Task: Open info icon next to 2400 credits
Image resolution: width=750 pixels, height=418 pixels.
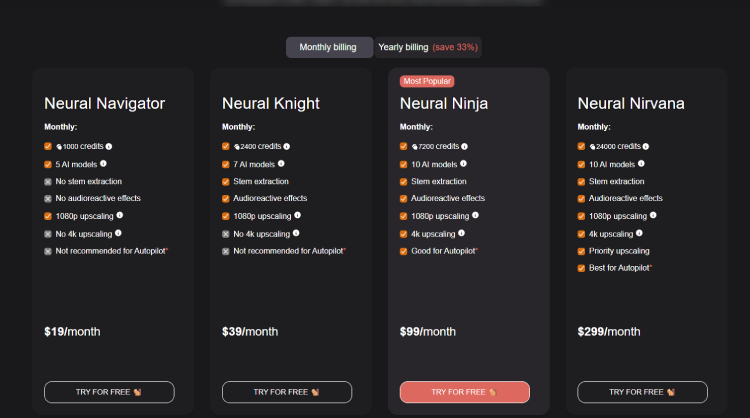Action: pyautogui.click(x=287, y=146)
